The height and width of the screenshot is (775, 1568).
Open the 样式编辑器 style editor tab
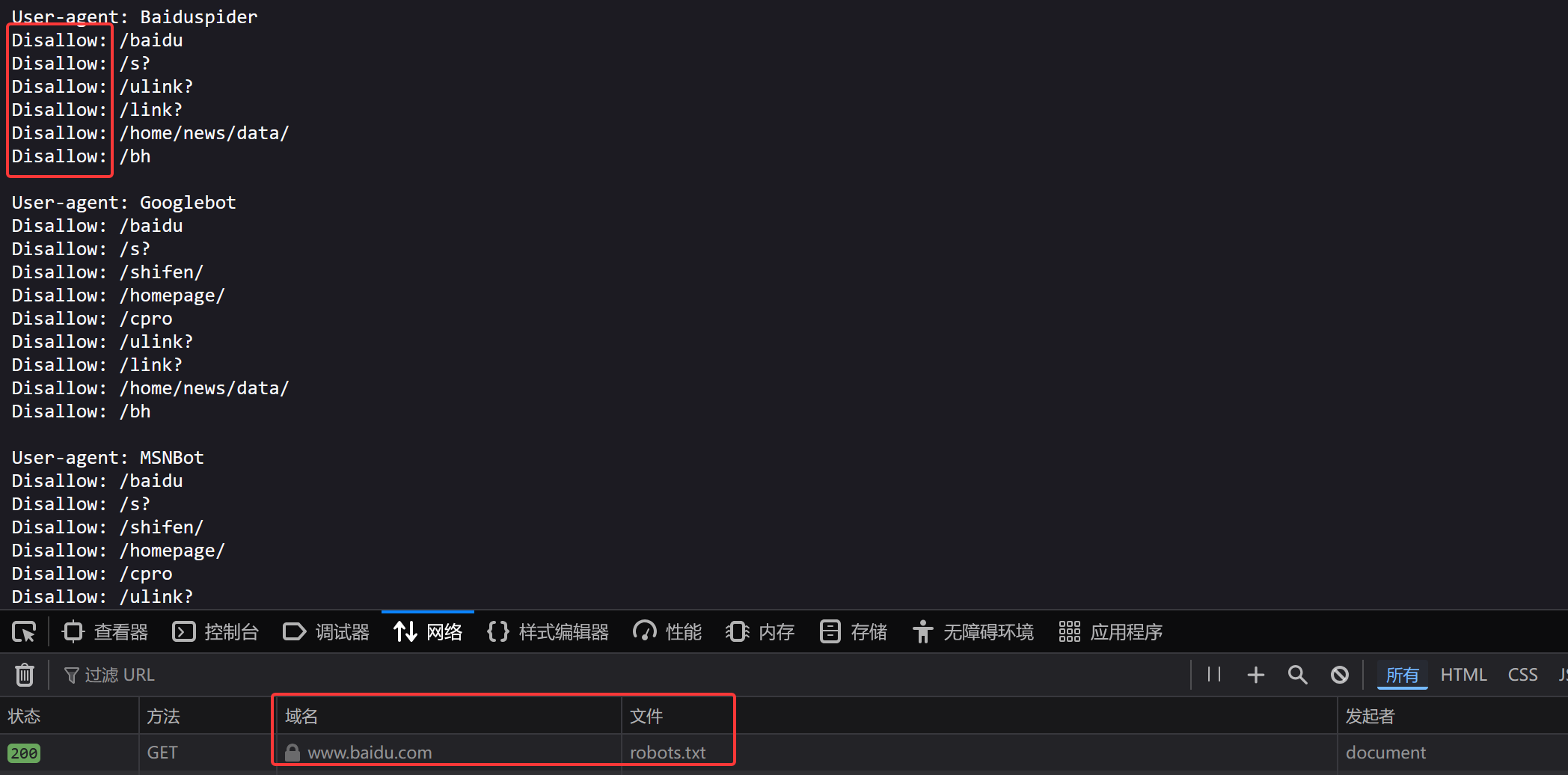click(548, 632)
